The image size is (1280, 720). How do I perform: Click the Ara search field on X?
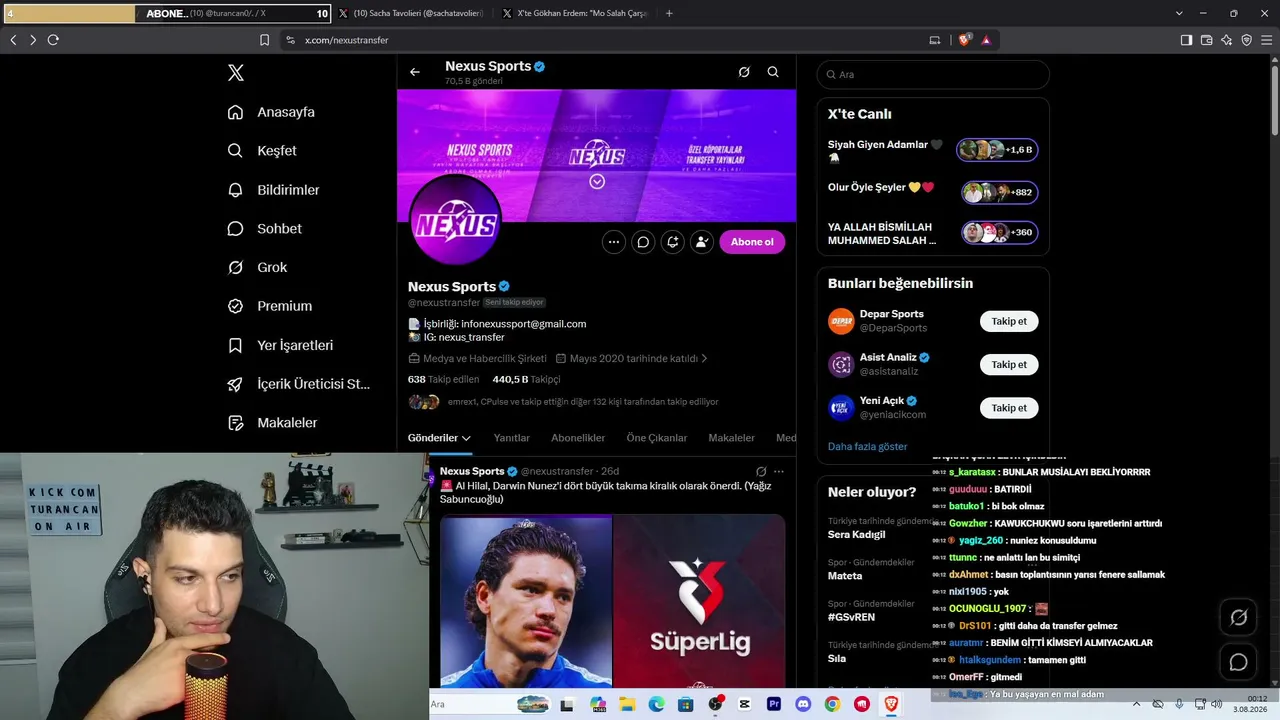click(x=933, y=75)
